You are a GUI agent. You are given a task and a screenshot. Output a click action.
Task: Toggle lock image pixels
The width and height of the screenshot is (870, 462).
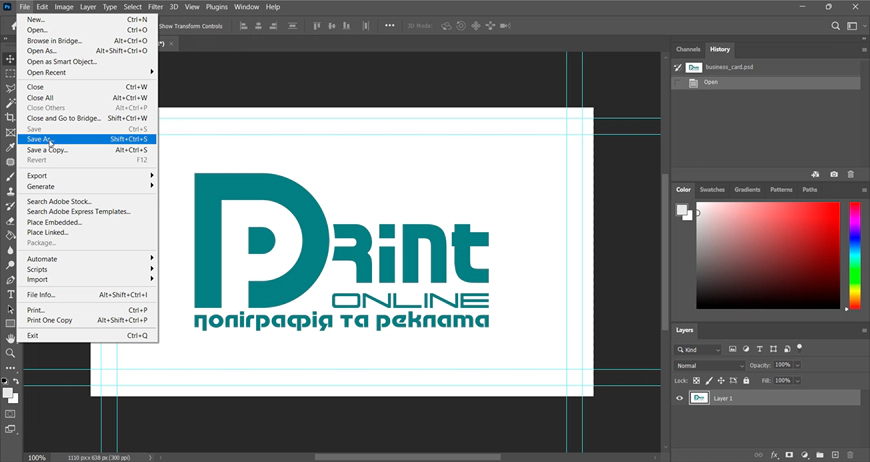(709, 380)
